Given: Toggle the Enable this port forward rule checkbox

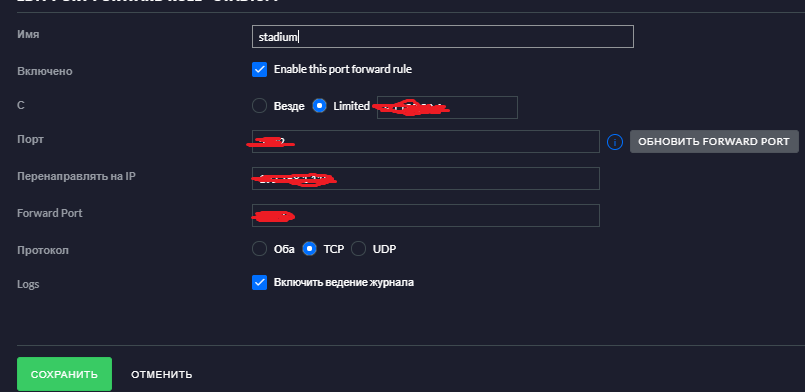Looking at the screenshot, I should pos(259,69).
